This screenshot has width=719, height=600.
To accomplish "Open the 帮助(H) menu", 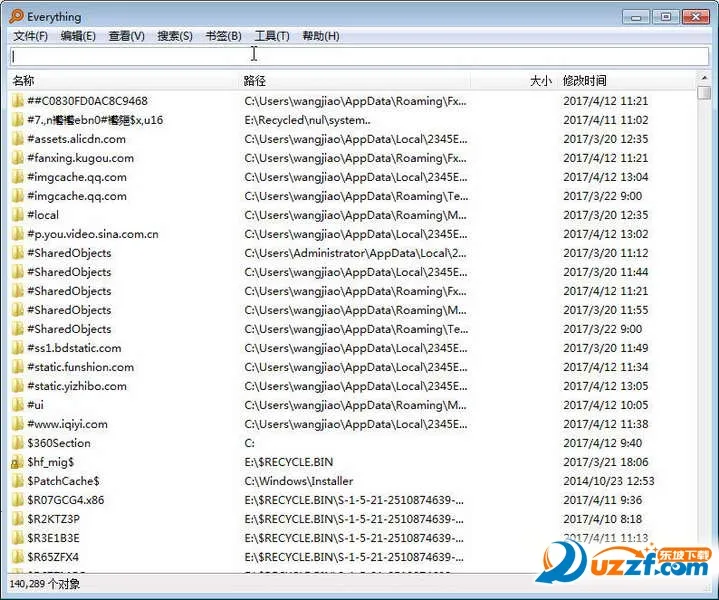I will tap(321, 36).
